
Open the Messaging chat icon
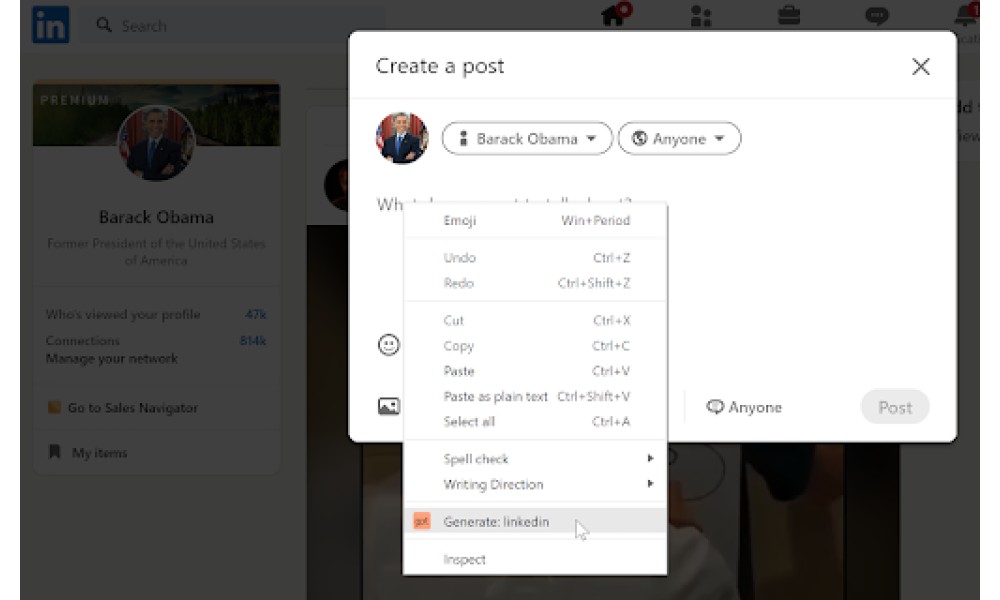point(876,15)
